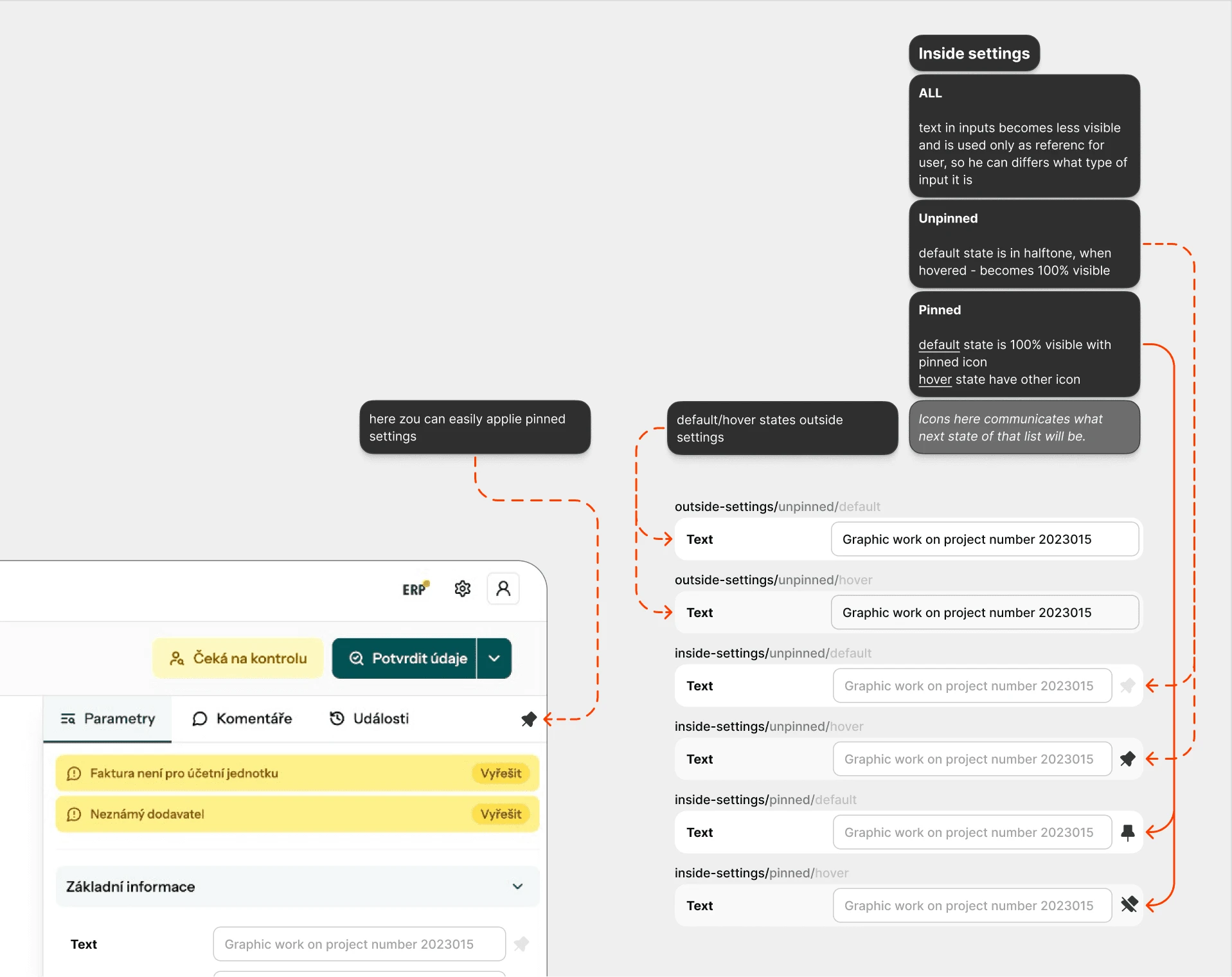1232x977 pixels.
Task: Click the outside-settings/unpinned/default text input
Action: coord(985,539)
